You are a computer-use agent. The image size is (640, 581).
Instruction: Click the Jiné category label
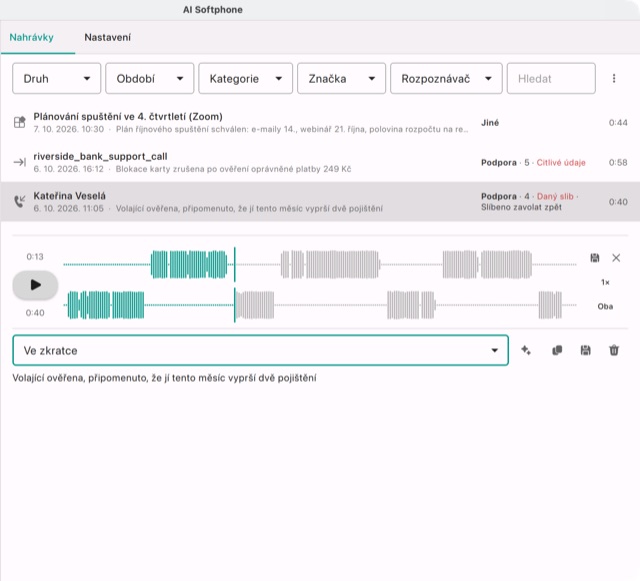490,123
